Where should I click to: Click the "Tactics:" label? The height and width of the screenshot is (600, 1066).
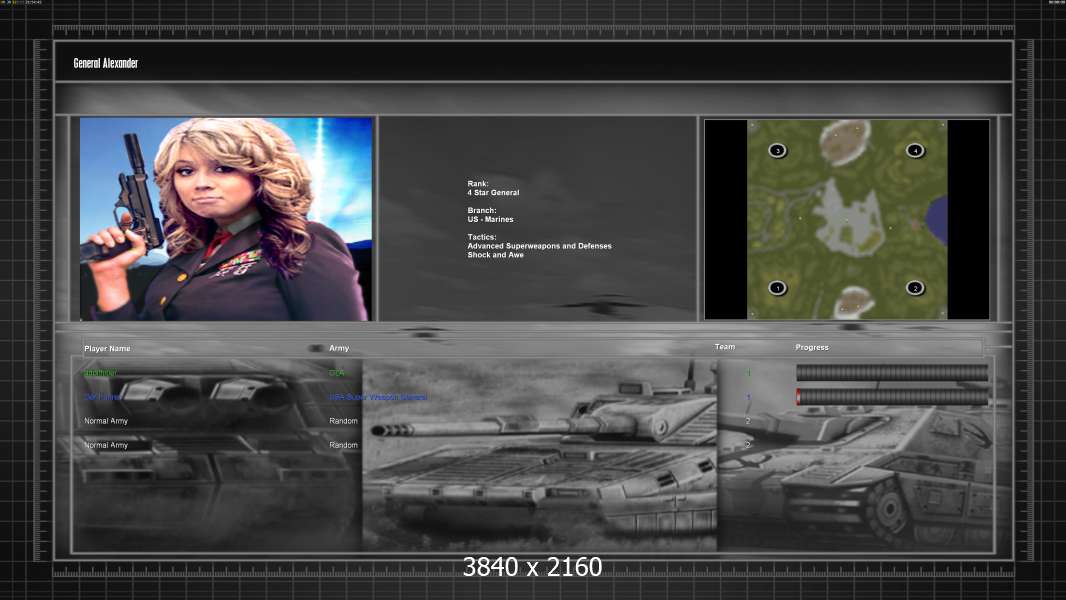coord(481,237)
